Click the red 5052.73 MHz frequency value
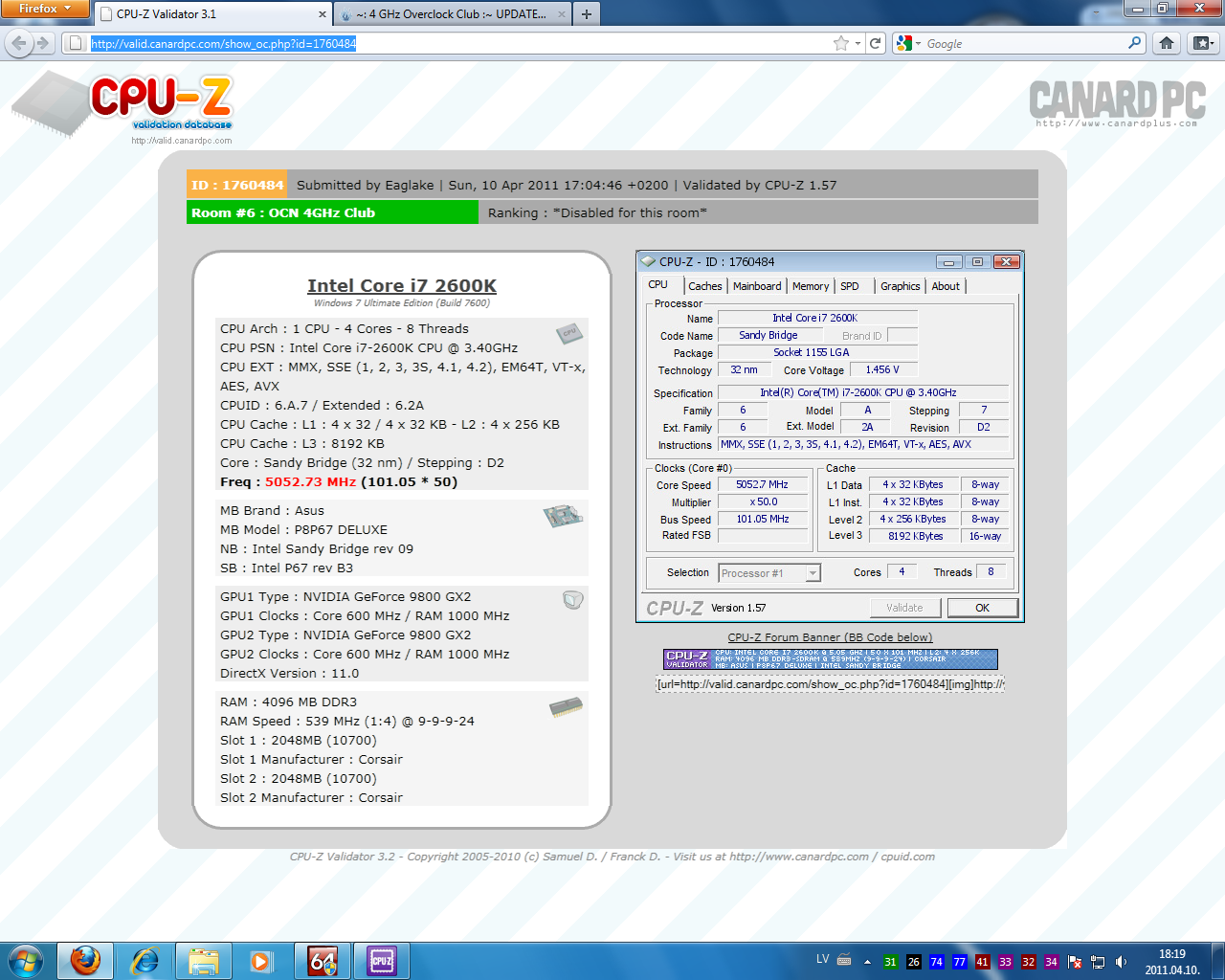This screenshot has height=980, width=1225. [x=310, y=482]
